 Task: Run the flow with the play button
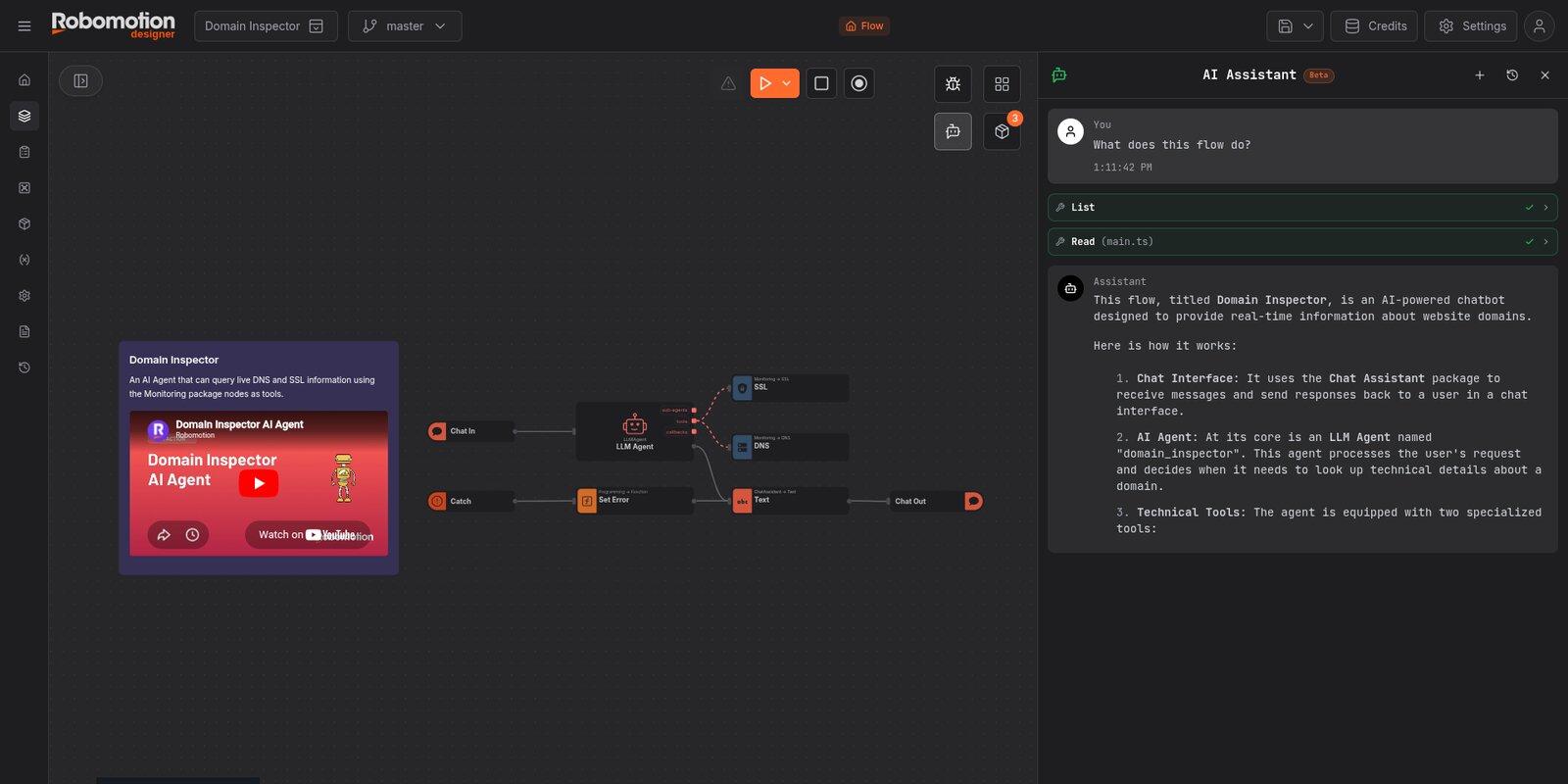click(x=764, y=83)
